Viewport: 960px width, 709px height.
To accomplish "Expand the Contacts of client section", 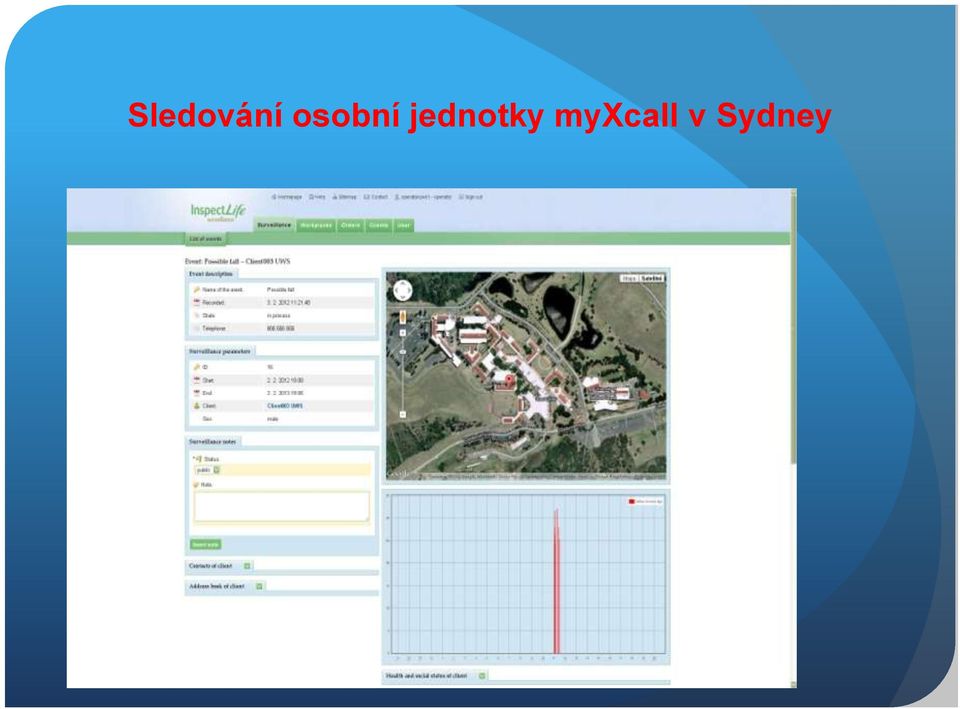I will 247,566.
